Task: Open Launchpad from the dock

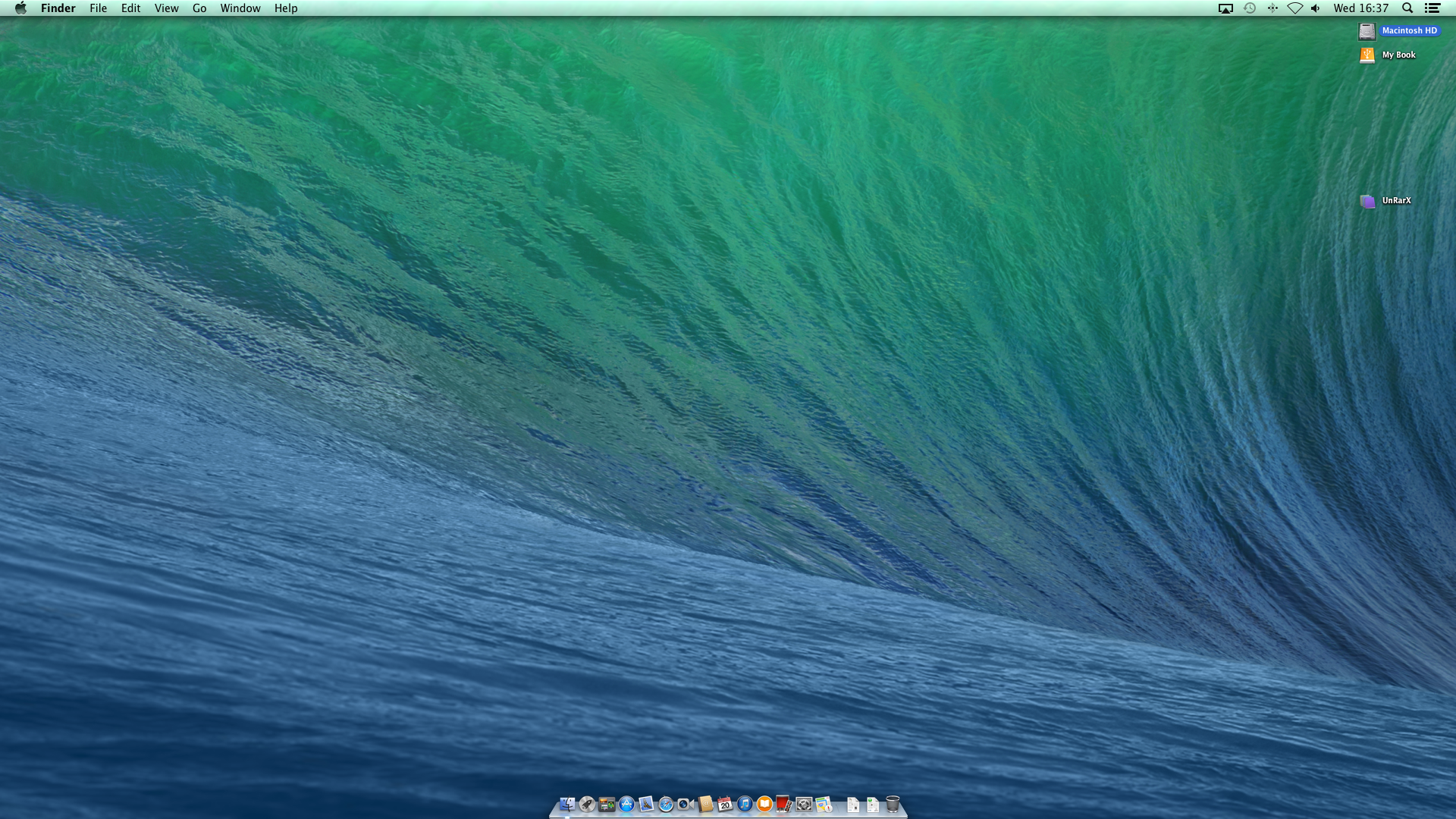Action: [x=587, y=805]
